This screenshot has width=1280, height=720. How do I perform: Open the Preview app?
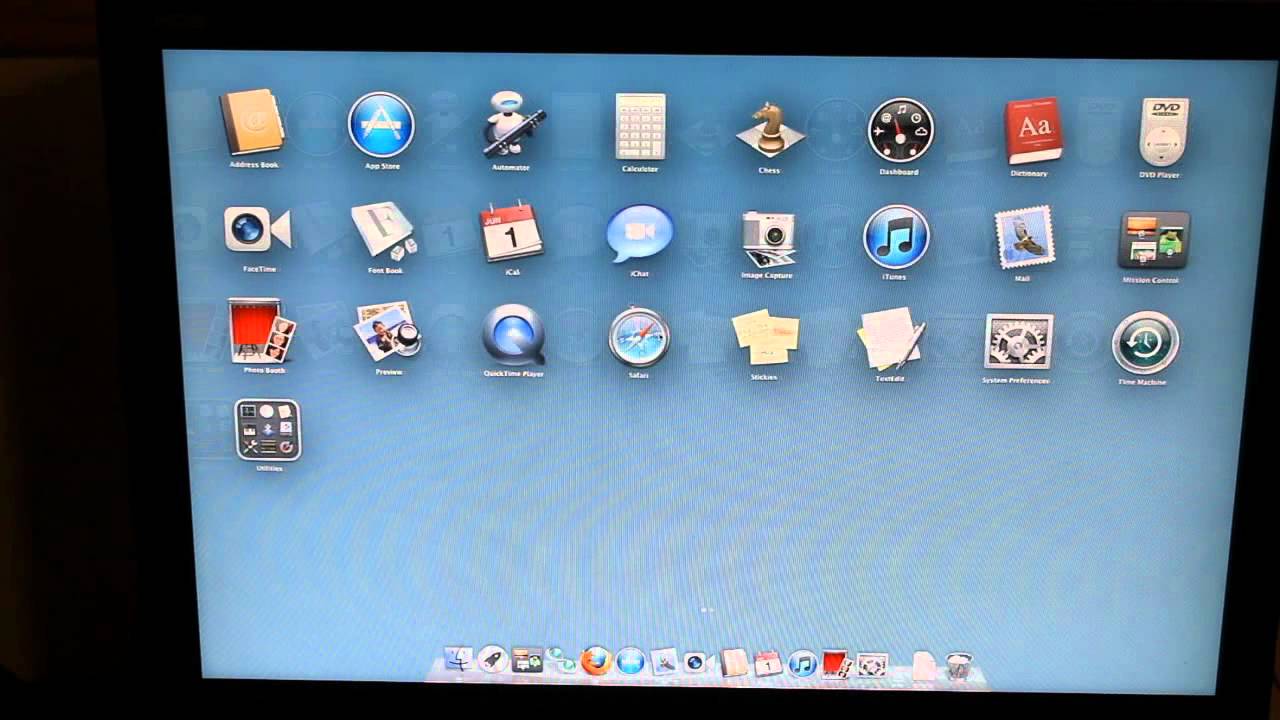click(388, 332)
